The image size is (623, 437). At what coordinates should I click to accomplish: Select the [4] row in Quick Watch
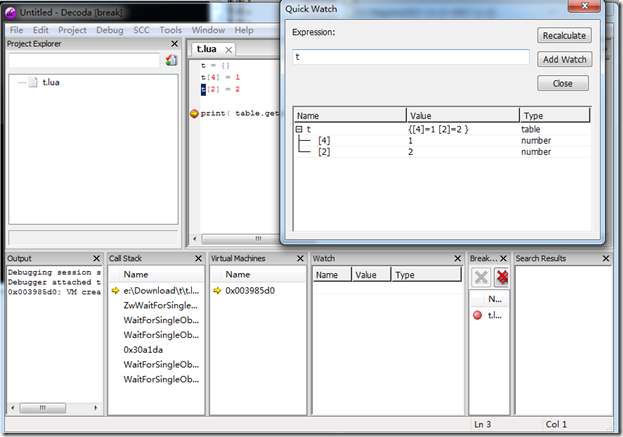[442, 141]
